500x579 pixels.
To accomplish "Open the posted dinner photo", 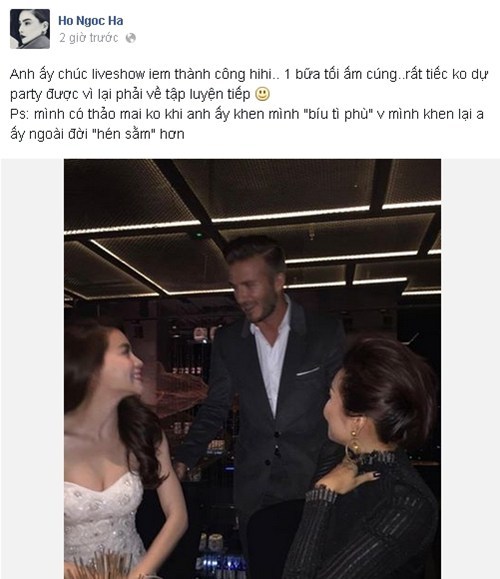I will coord(252,369).
